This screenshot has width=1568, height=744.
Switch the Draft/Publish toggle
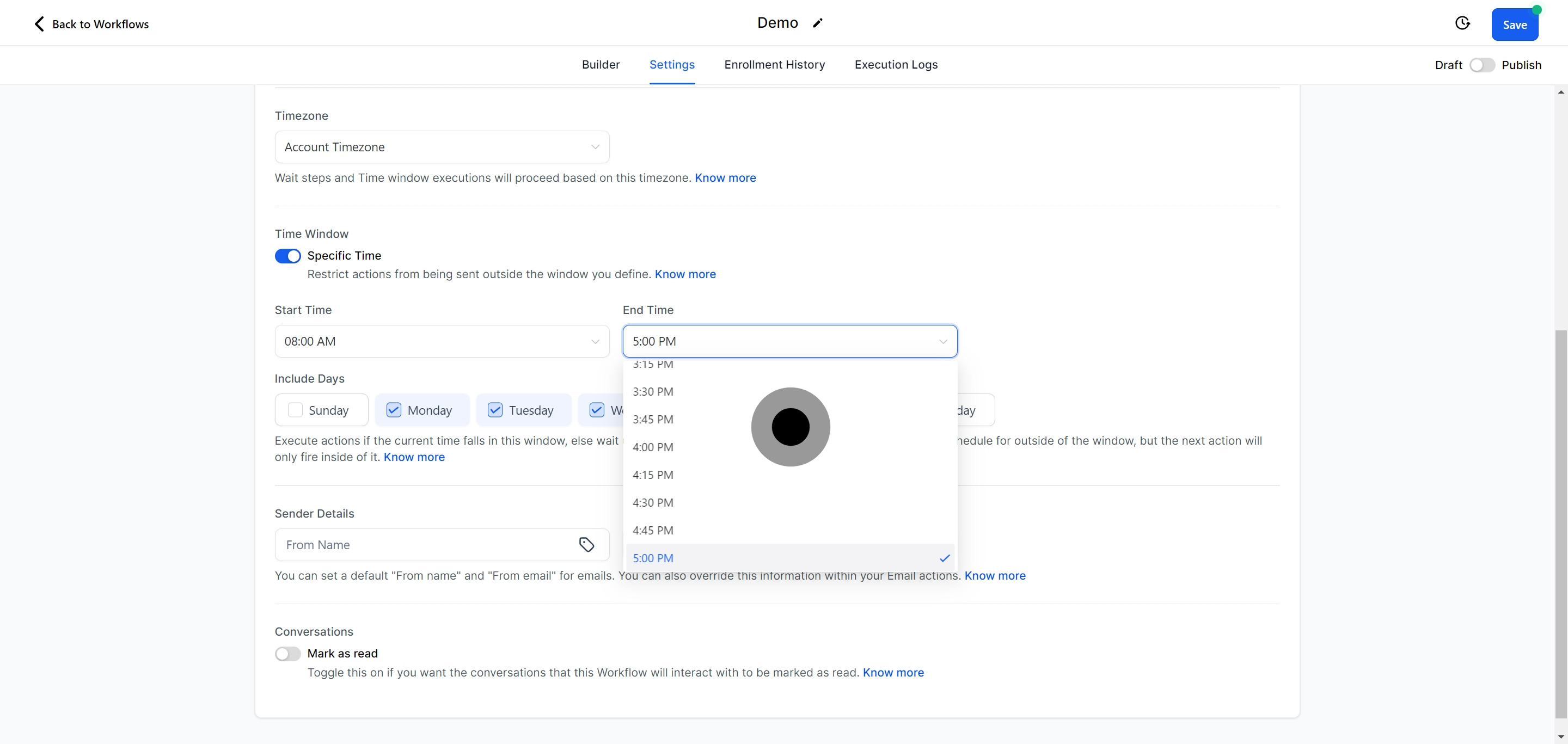(x=1481, y=65)
